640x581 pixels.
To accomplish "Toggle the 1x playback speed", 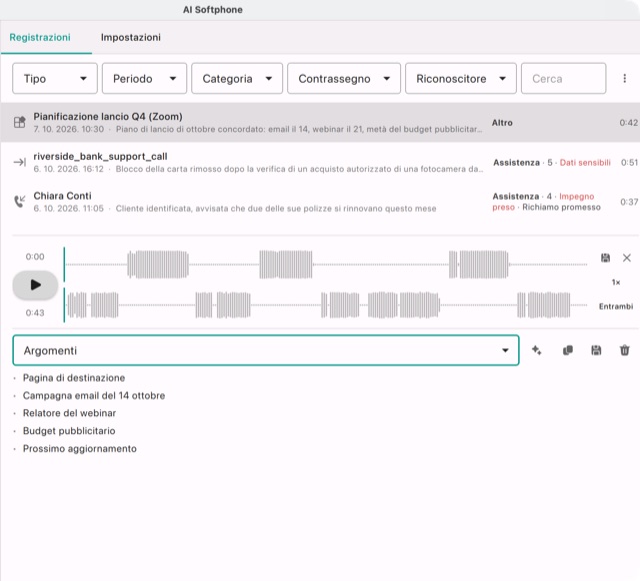I will pyautogui.click(x=616, y=282).
